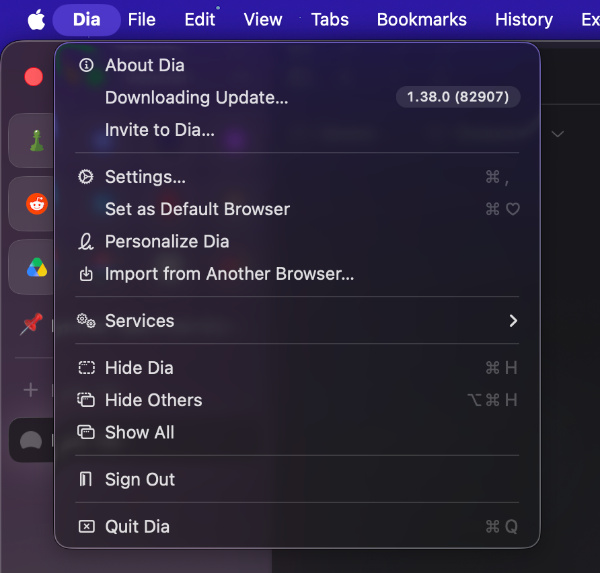The image size is (600, 573).
Task: Click the Personalize Dia signature icon
Action: (86, 242)
